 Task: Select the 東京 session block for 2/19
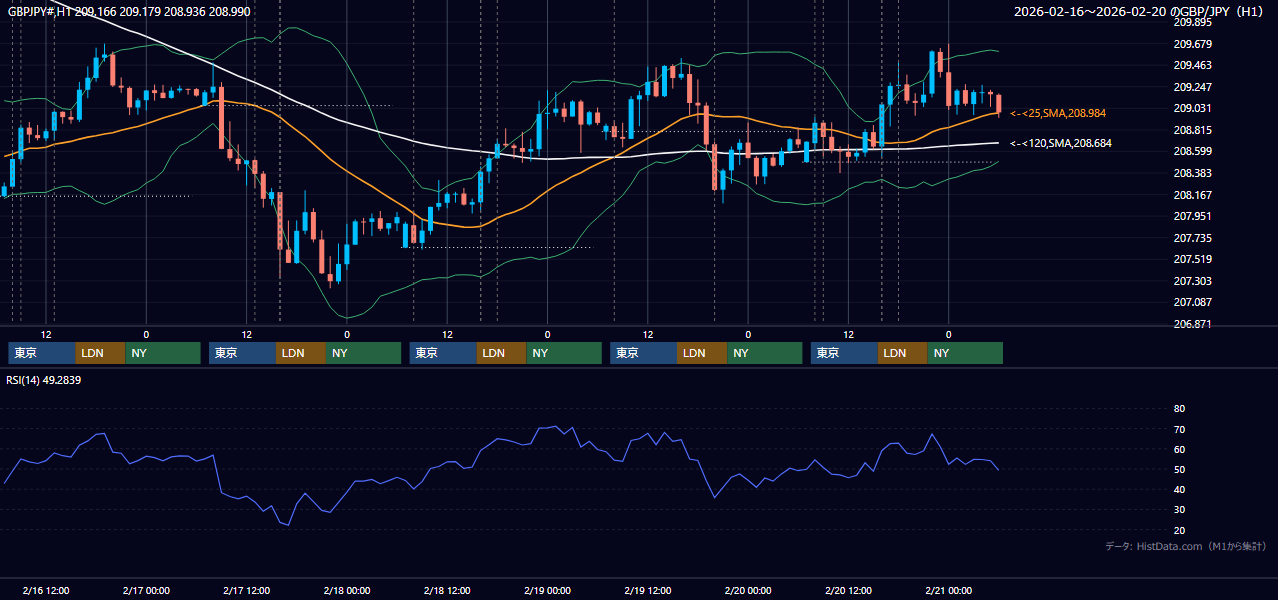643,353
